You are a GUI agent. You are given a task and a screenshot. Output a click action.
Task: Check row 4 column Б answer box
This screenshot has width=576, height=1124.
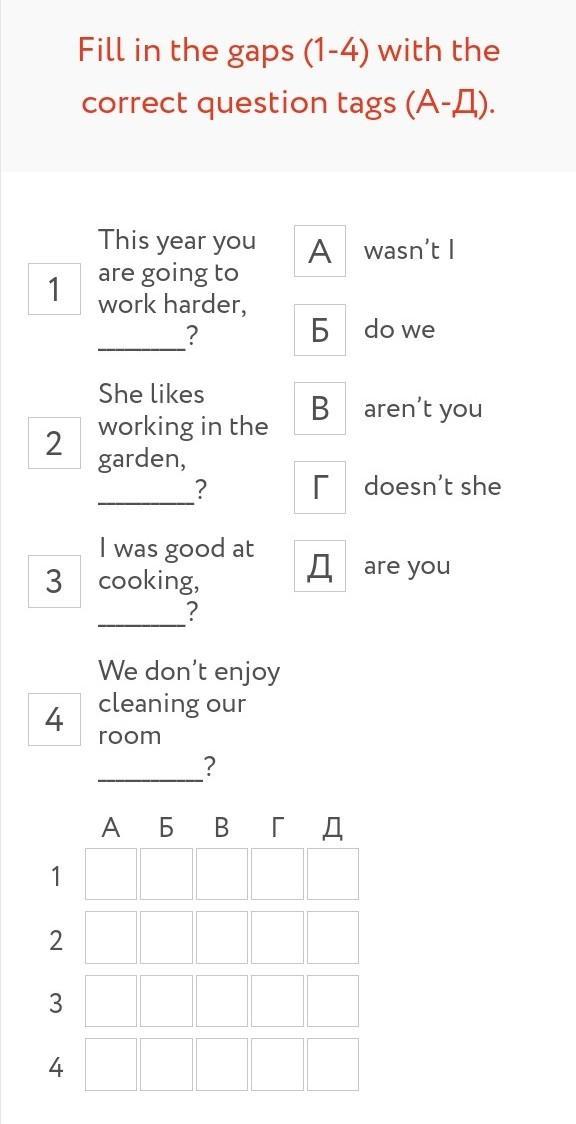tap(166, 1065)
